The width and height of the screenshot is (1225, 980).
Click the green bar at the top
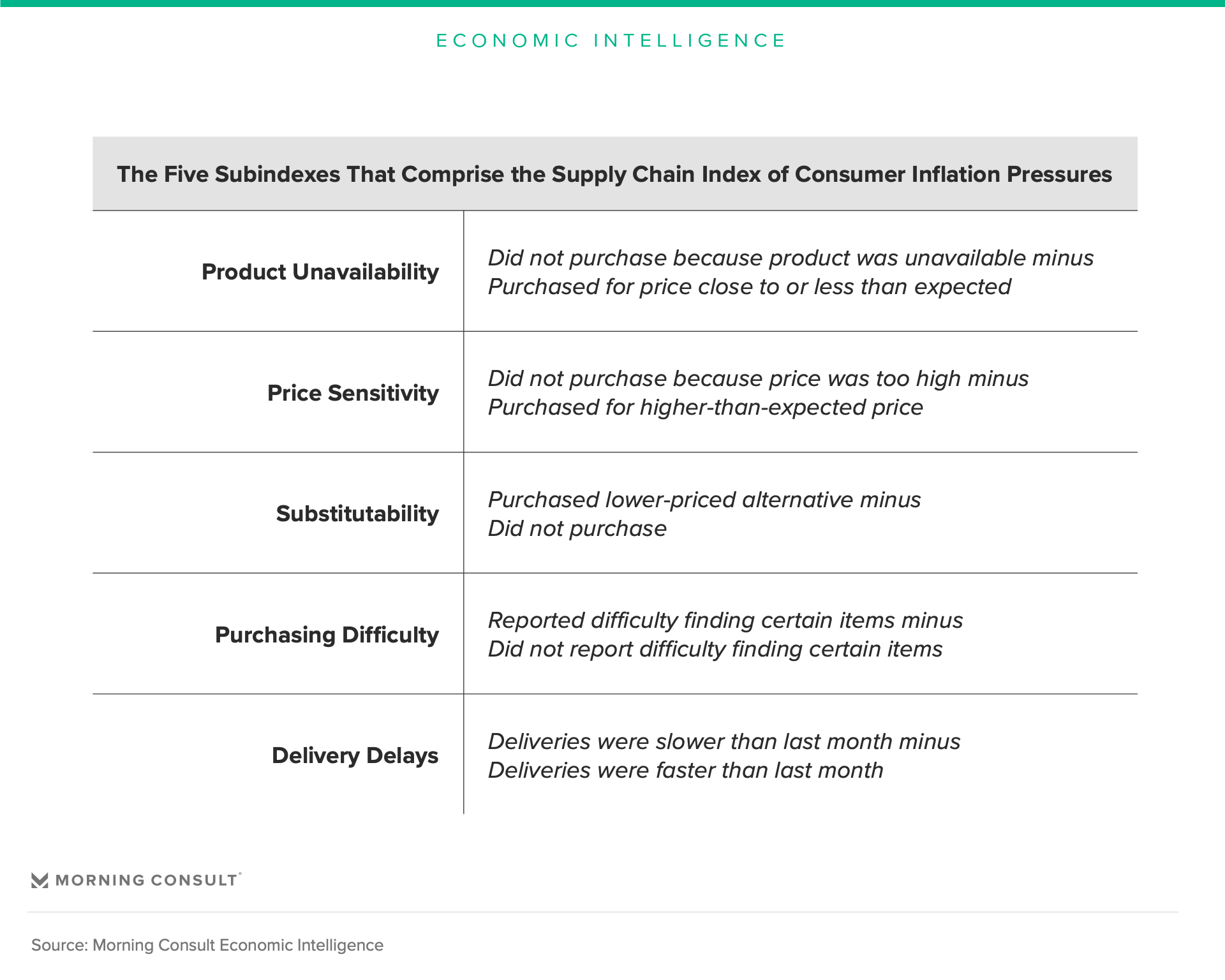click(612, 3)
